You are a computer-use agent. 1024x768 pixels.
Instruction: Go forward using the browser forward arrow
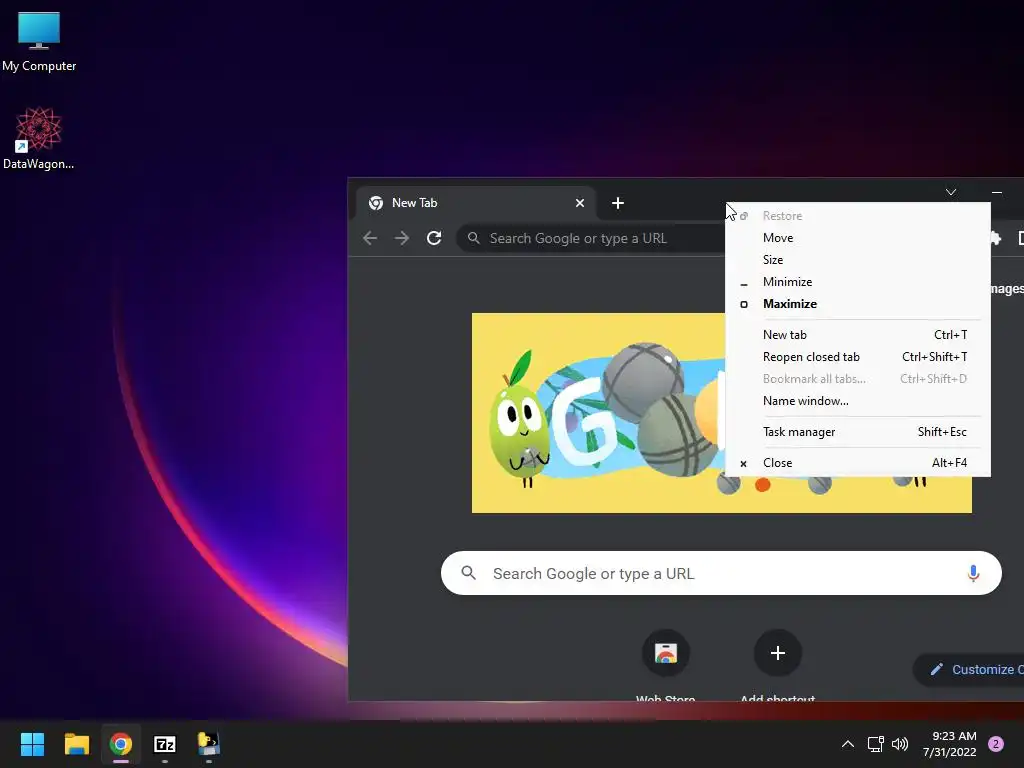[x=402, y=238]
